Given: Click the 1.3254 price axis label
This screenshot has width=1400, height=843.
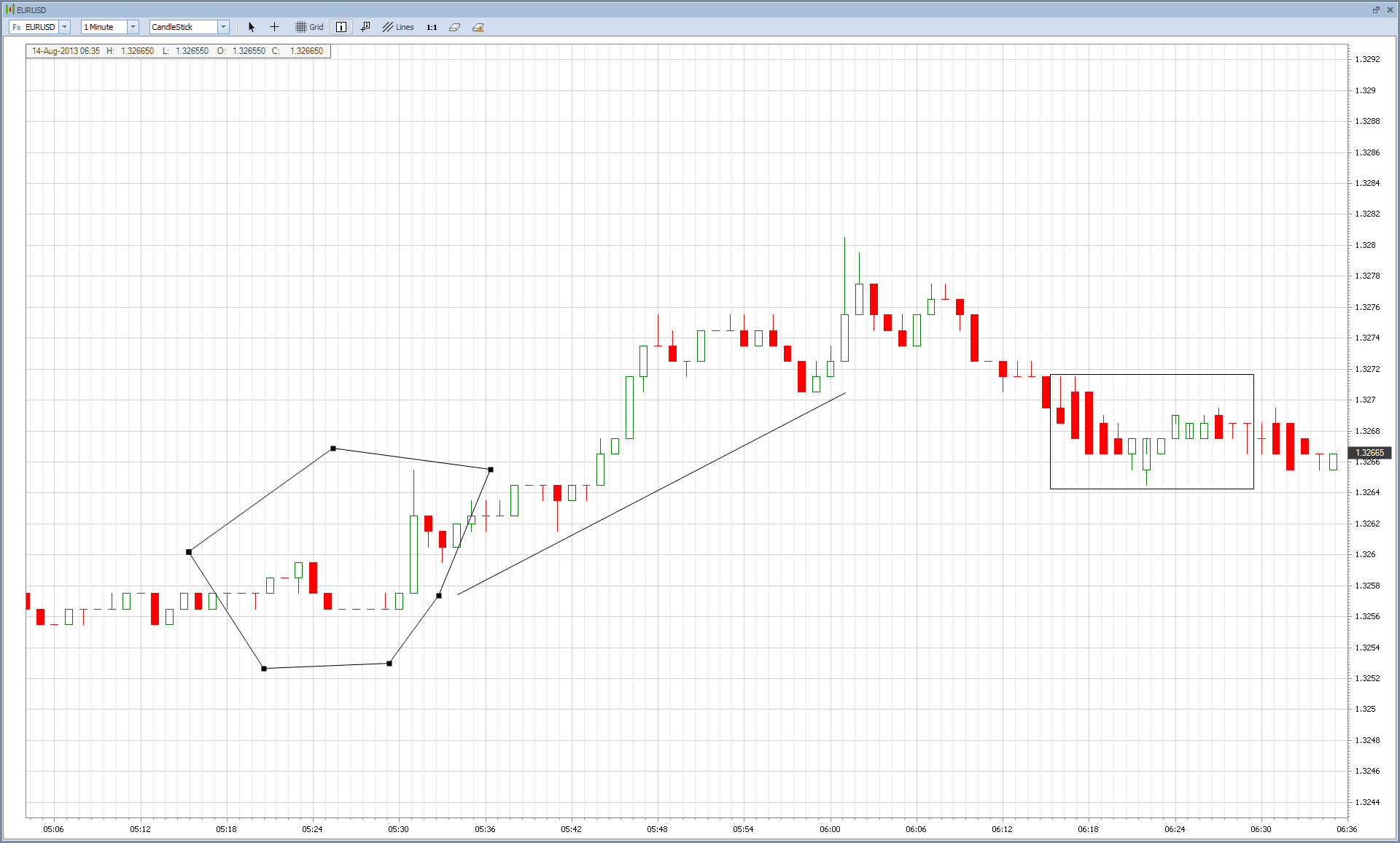Looking at the screenshot, I should pyautogui.click(x=1367, y=648).
